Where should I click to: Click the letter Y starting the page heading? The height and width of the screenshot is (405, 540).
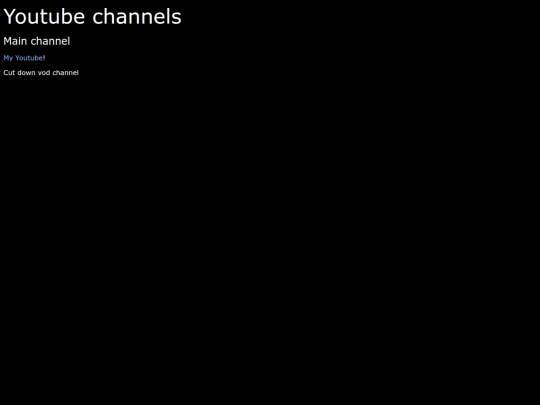pyautogui.click(x=10, y=17)
